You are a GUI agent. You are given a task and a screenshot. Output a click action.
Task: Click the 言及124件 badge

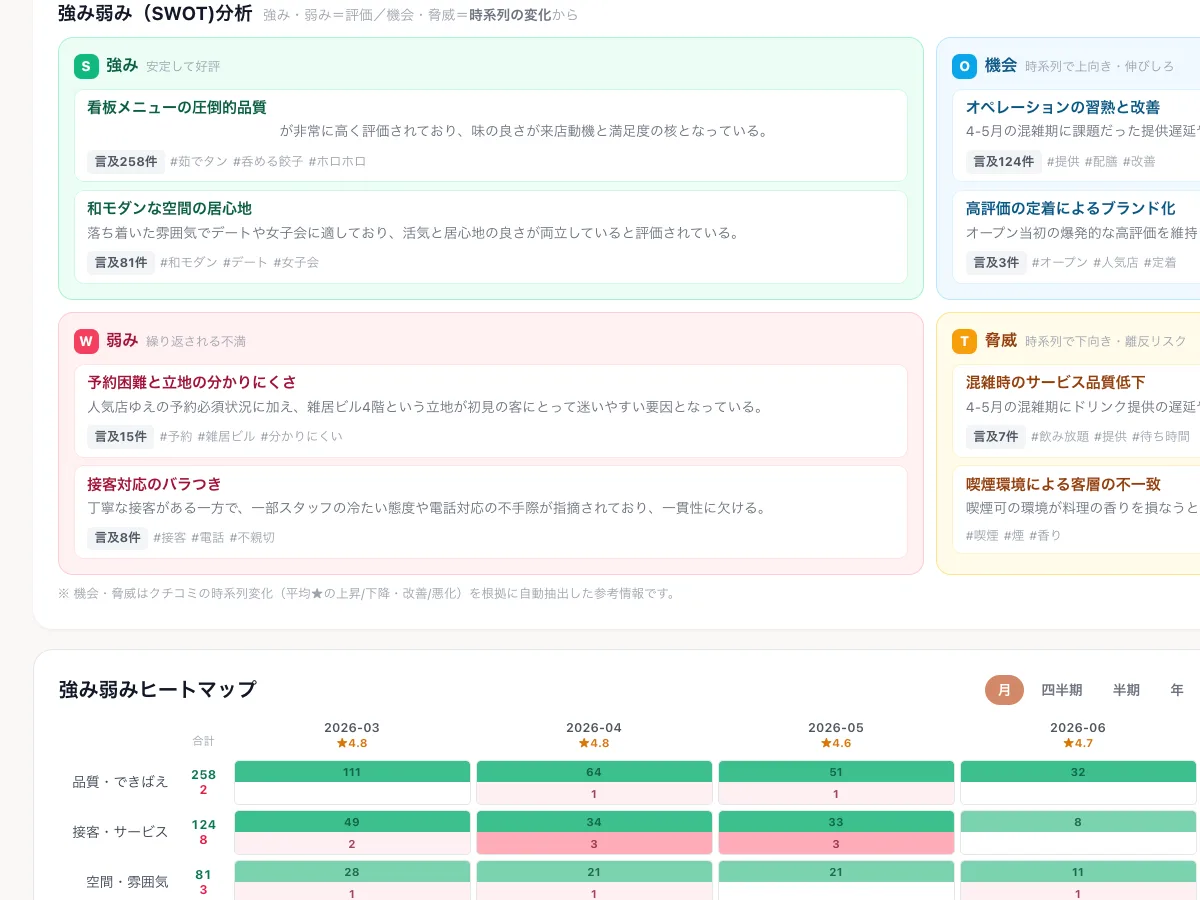coord(1004,161)
